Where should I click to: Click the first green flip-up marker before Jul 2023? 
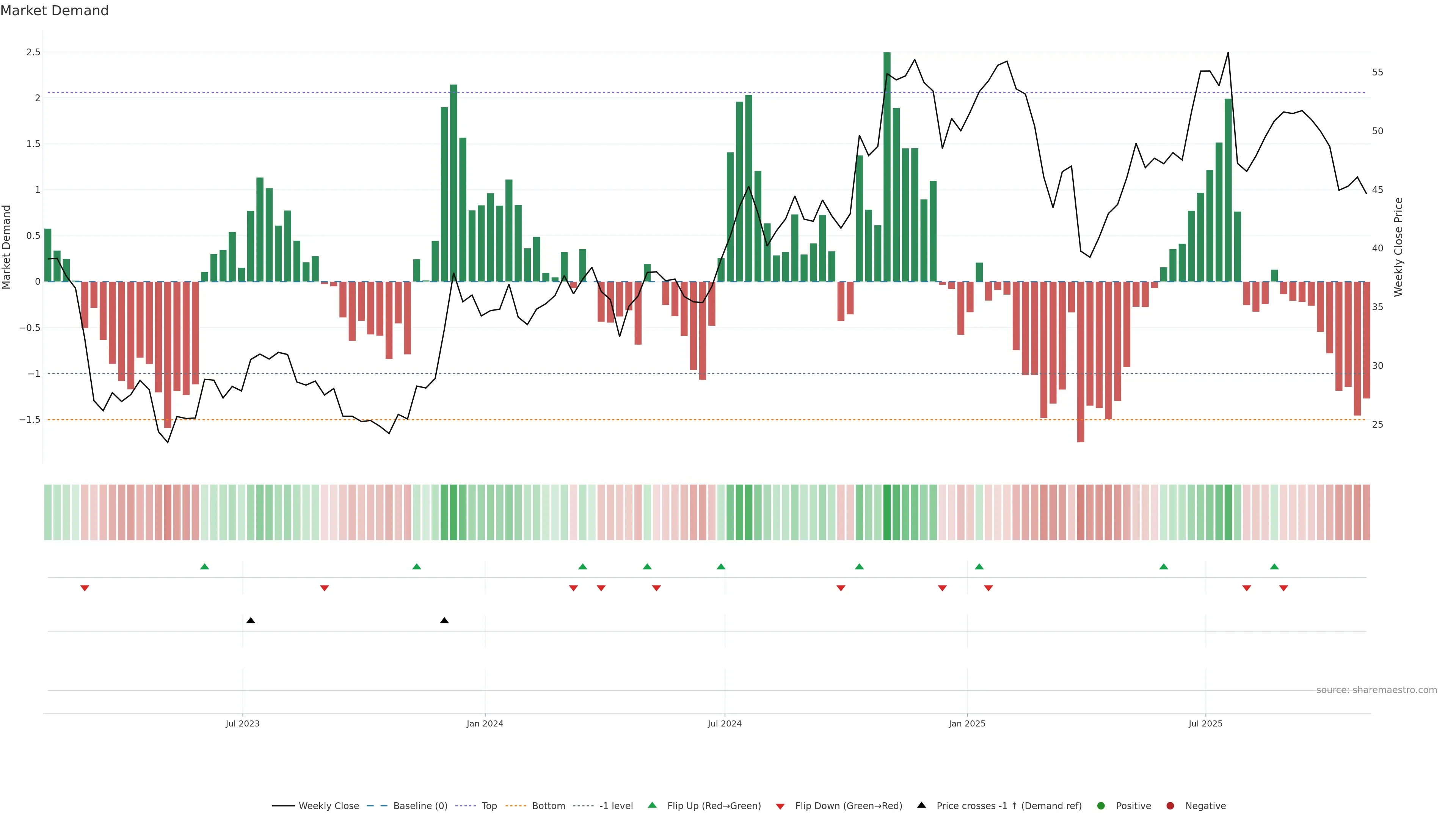[205, 566]
